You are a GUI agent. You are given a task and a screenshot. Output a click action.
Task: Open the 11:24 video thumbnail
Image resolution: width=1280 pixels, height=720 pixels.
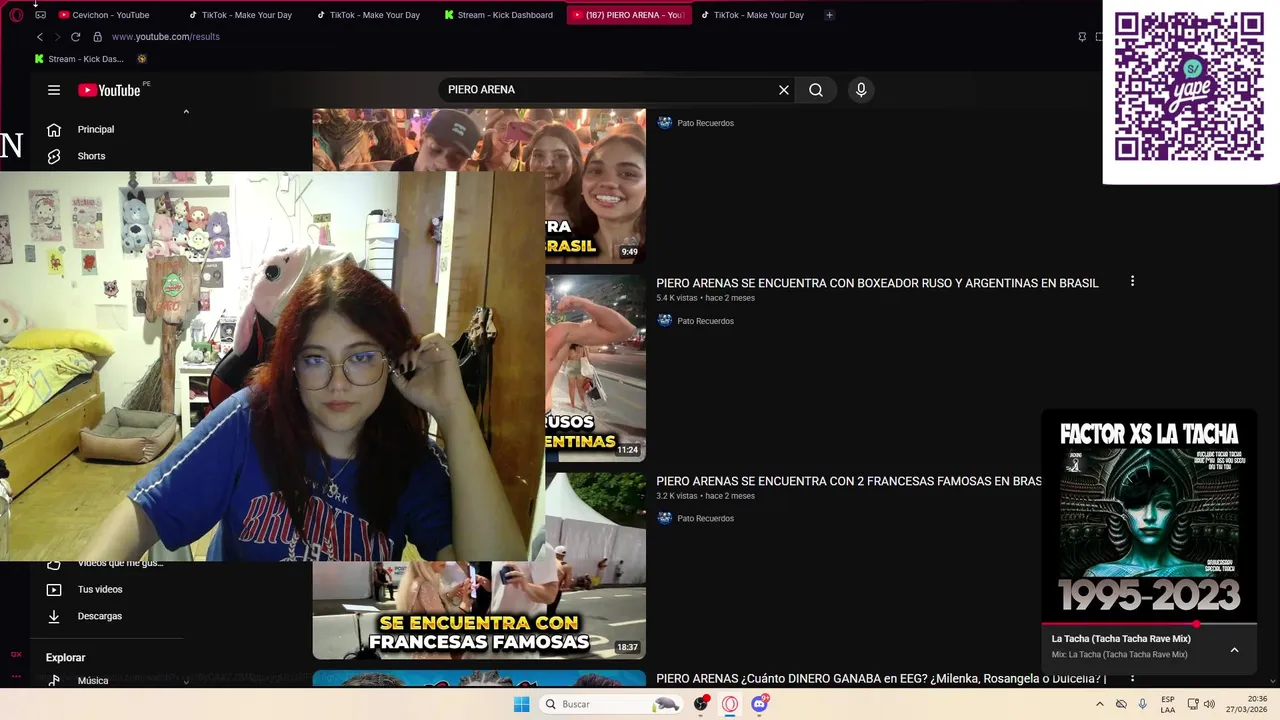(595, 368)
